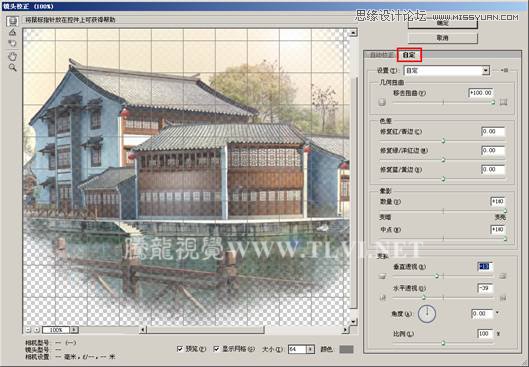Click the 取消 cancel button
The image size is (529, 367).
click(443, 38)
